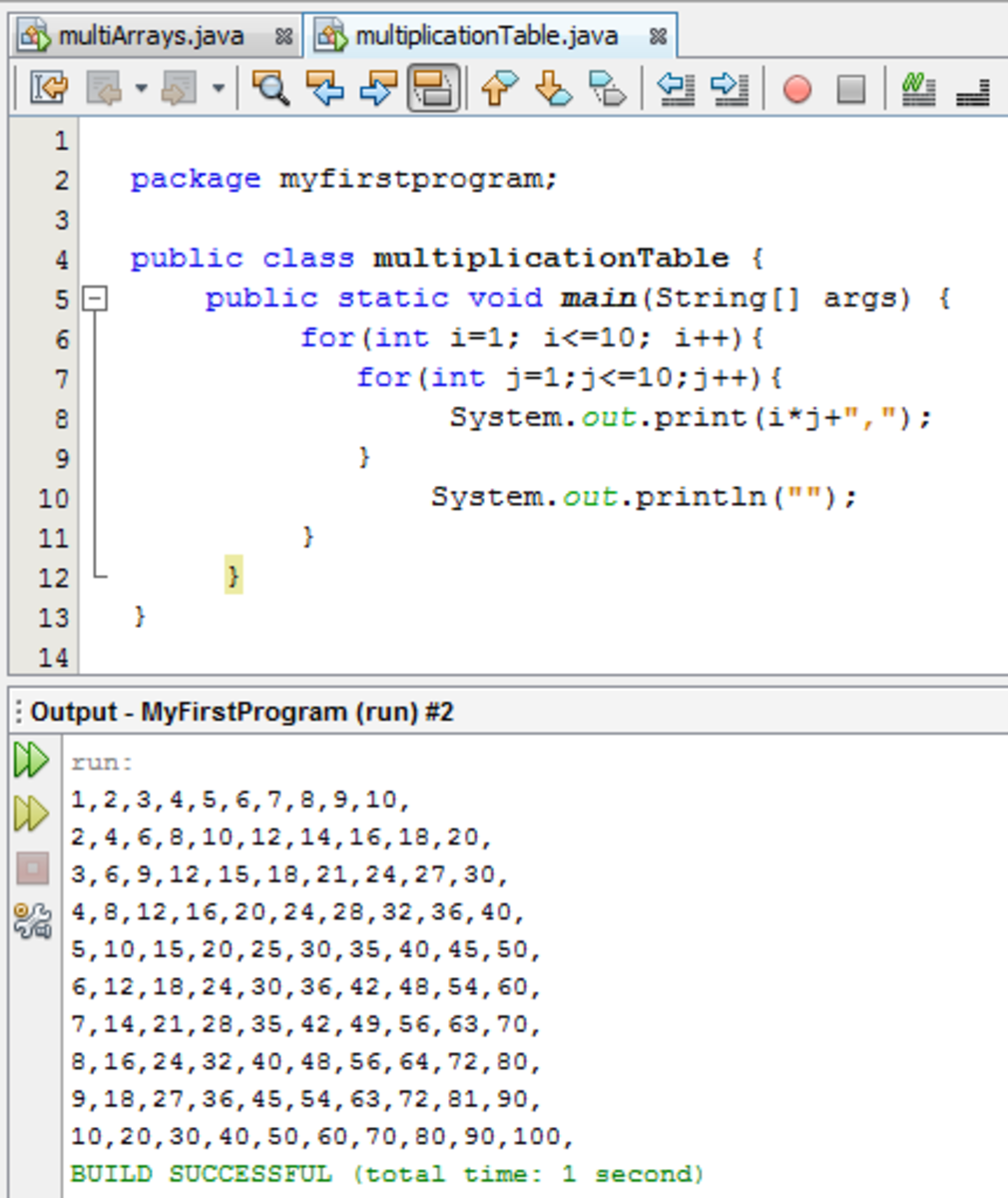Jump to the previous find occurrence
Screen dimensions: 1008x1198
[324, 89]
